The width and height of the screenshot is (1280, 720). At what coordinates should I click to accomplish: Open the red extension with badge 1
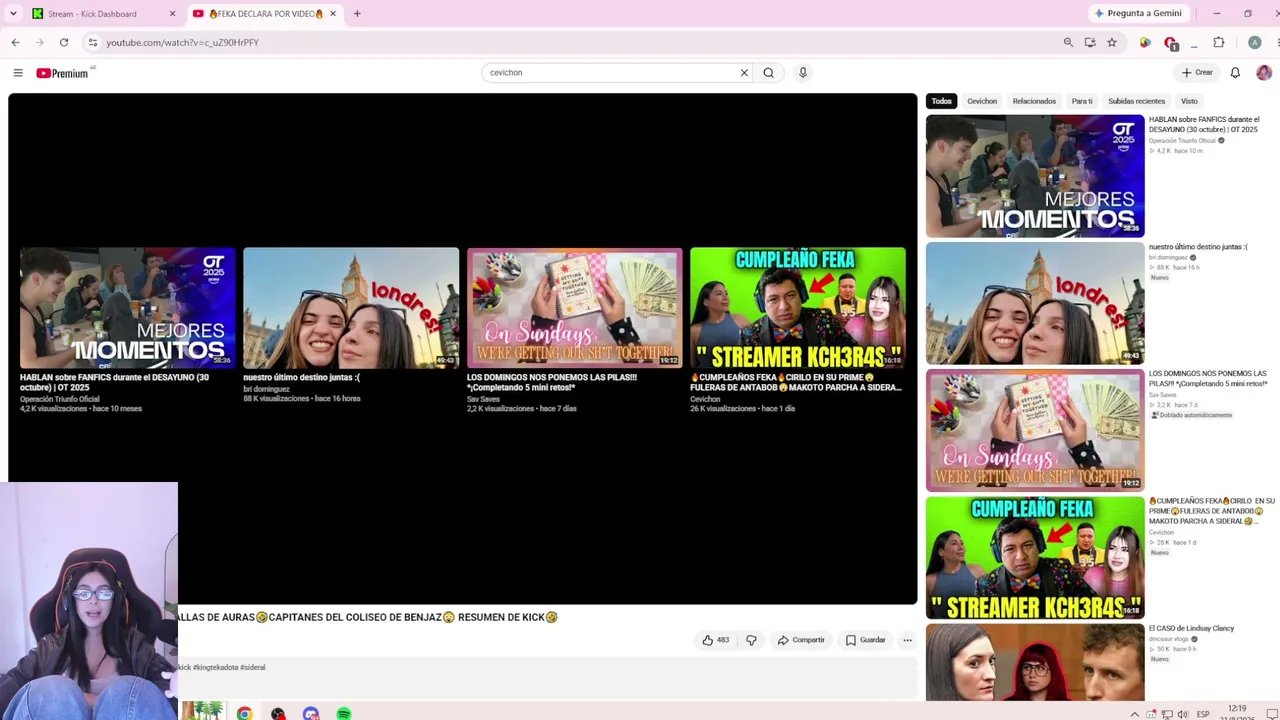tap(1171, 43)
